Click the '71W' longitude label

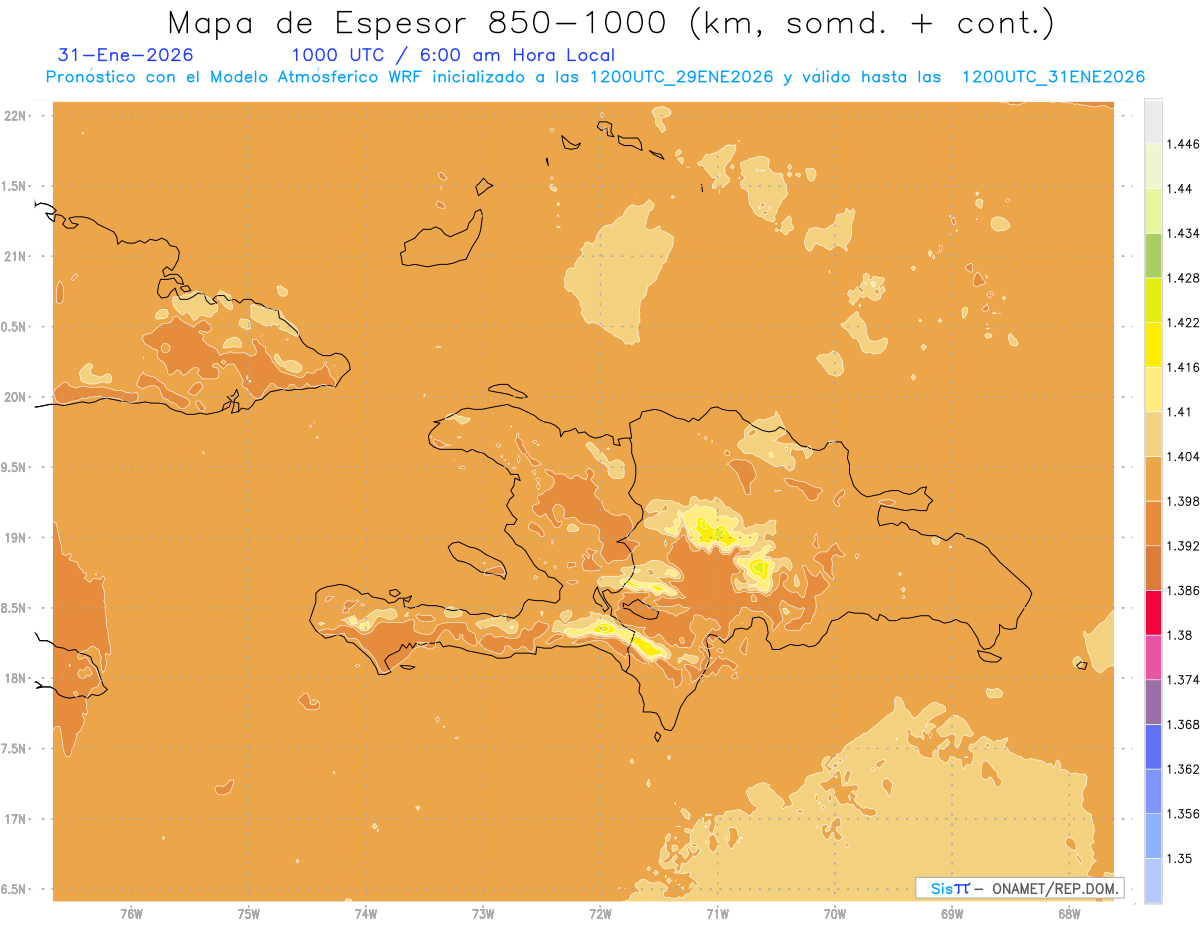717,913
